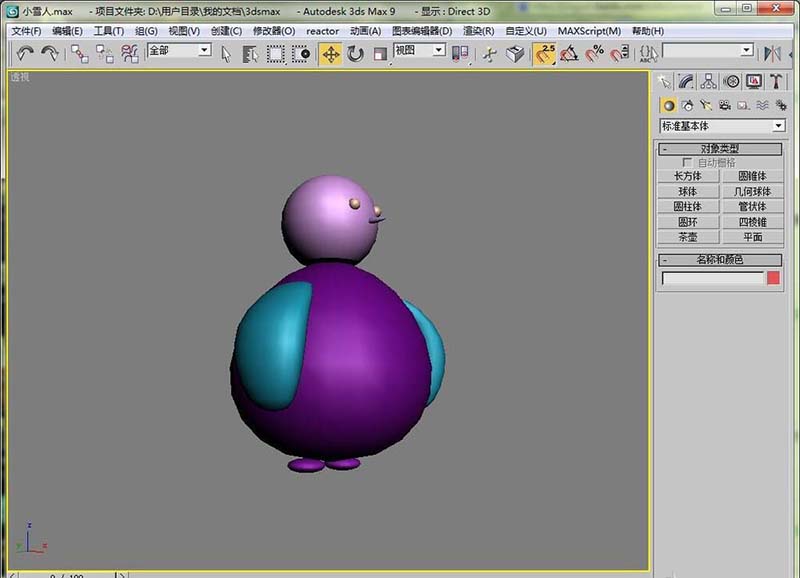The width and height of the screenshot is (800, 578).
Task: Activate the Rotate tool
Action: [355, 54]
